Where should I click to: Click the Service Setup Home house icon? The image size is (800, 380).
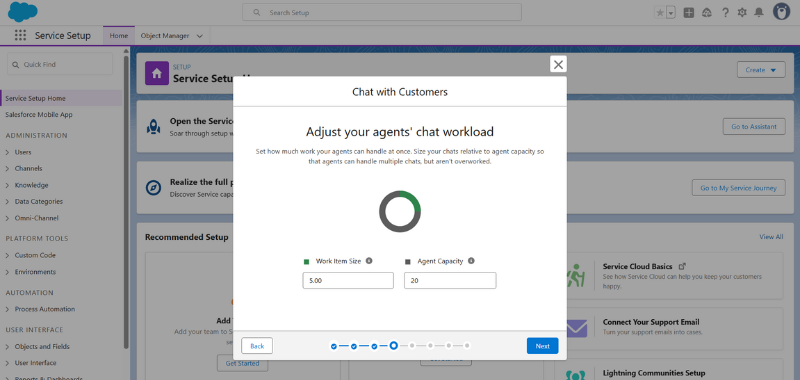tap(157, 73)
